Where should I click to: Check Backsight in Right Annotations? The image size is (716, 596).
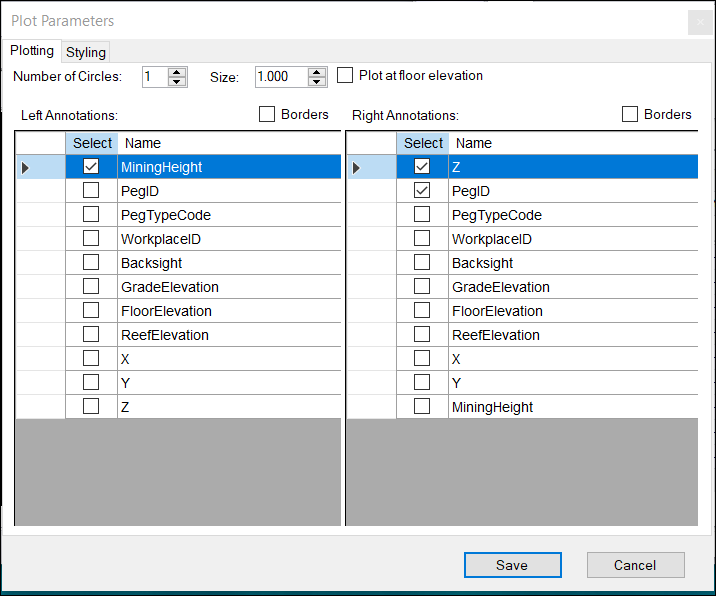(x=422, y=263)
